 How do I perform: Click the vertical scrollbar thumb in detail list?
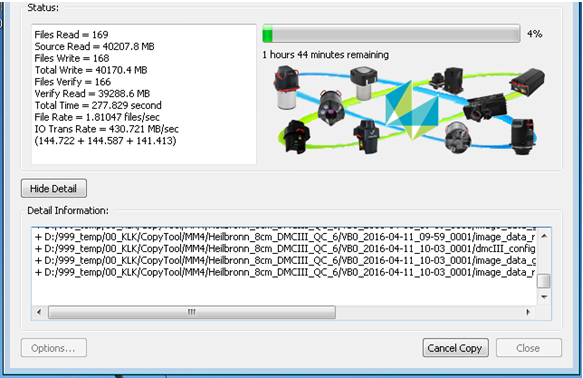point(544,281)
